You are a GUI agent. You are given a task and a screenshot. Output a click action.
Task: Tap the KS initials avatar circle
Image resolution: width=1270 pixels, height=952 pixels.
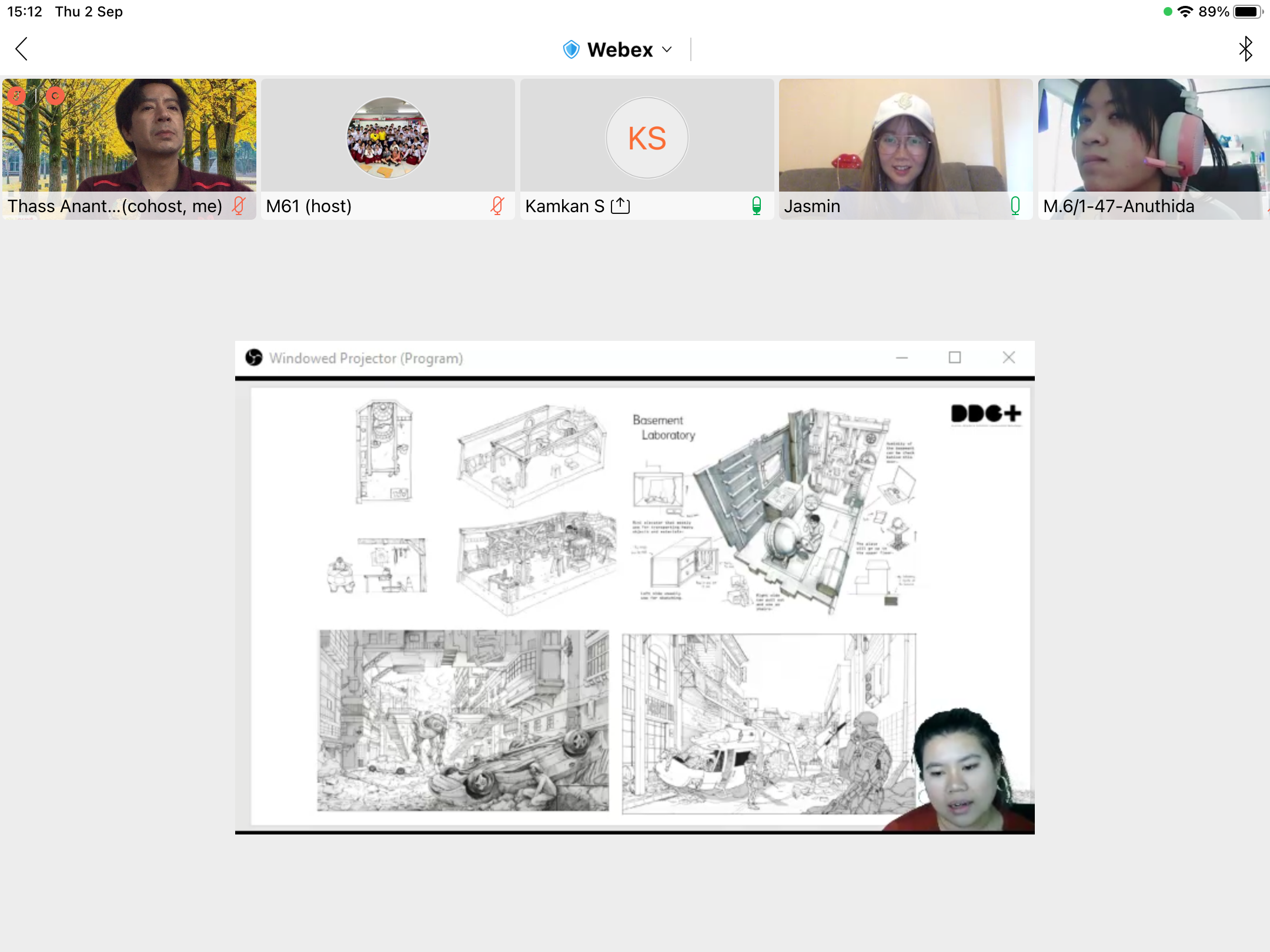(x=647, y=138)
